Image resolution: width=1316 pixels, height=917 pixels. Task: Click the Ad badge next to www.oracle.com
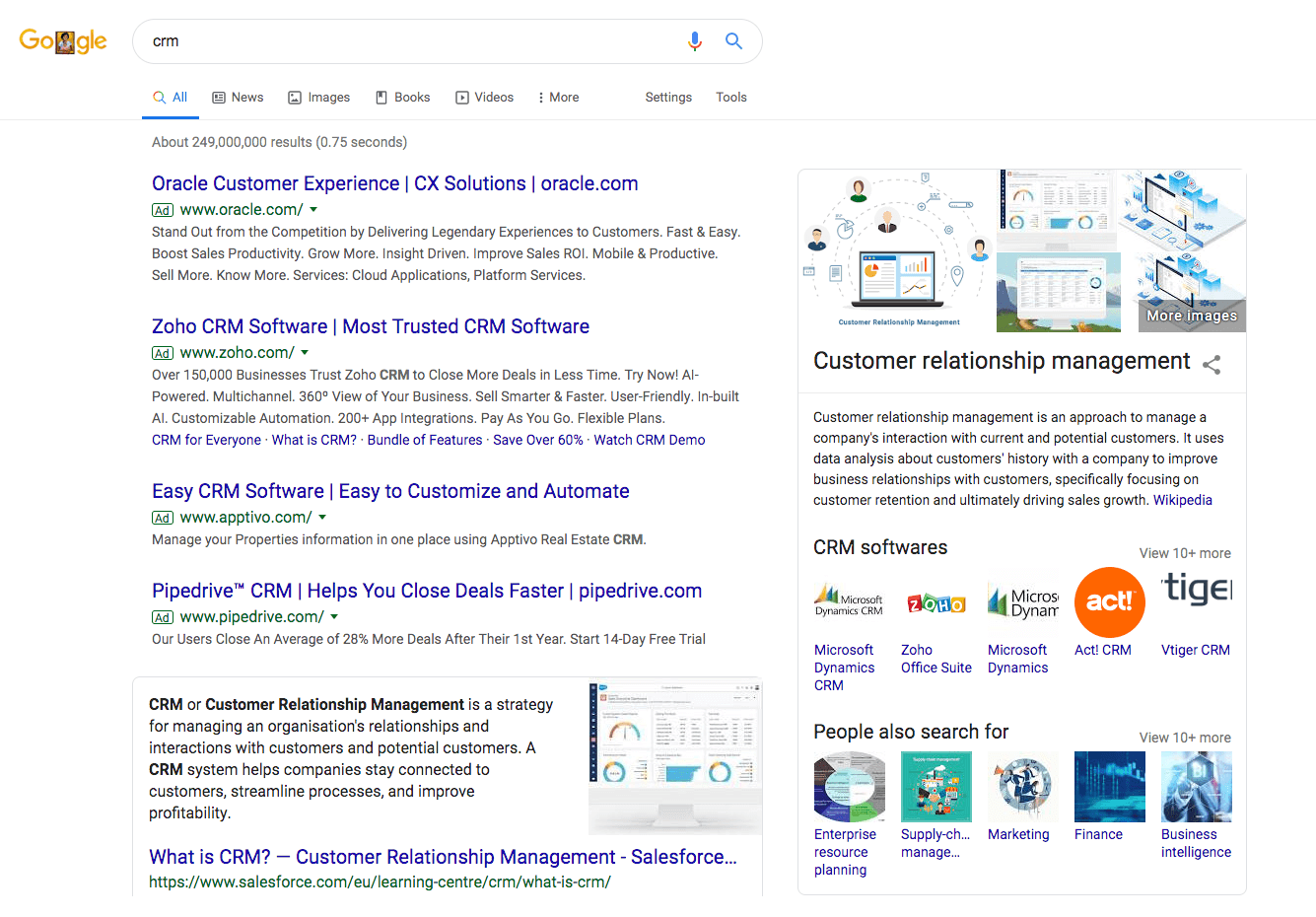coord(163,210)
